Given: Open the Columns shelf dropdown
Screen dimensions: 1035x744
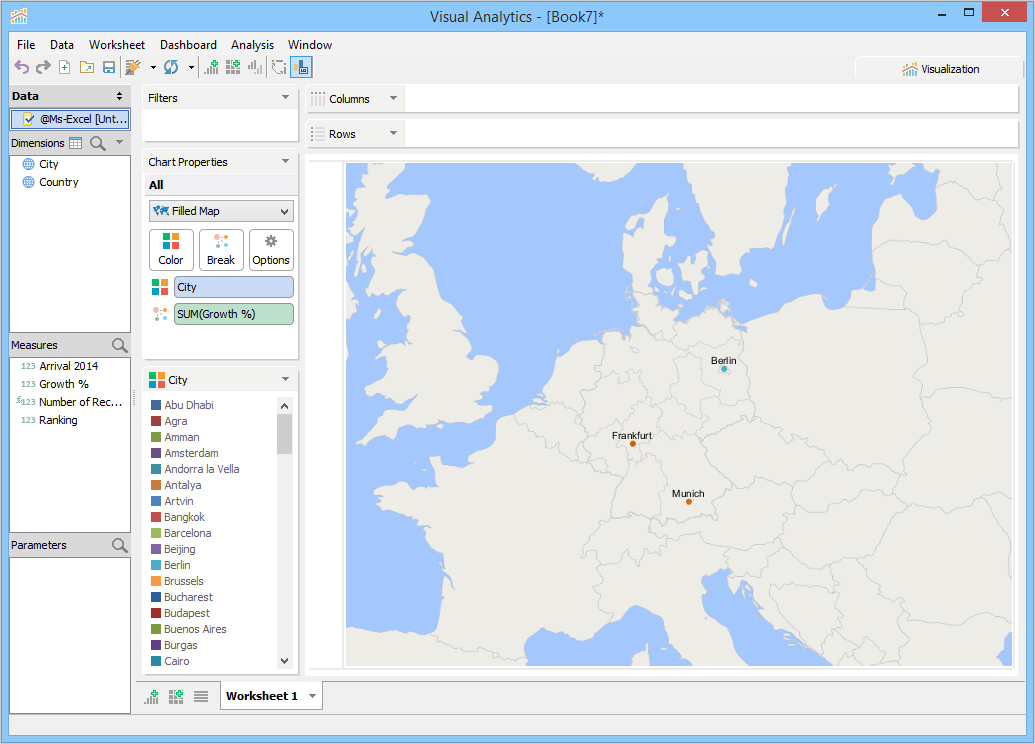Looking at the screenshot, I should (x=393, y=98).
